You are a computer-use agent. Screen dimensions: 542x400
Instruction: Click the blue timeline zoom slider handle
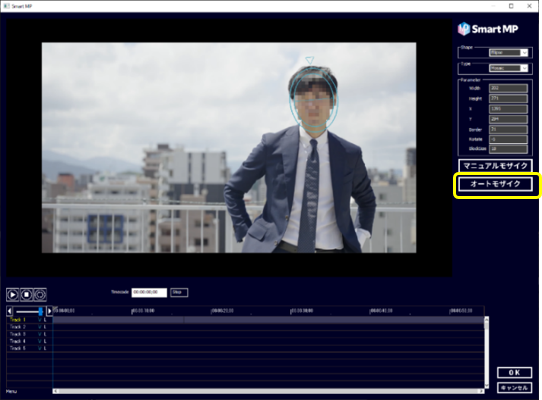[40, 311]
